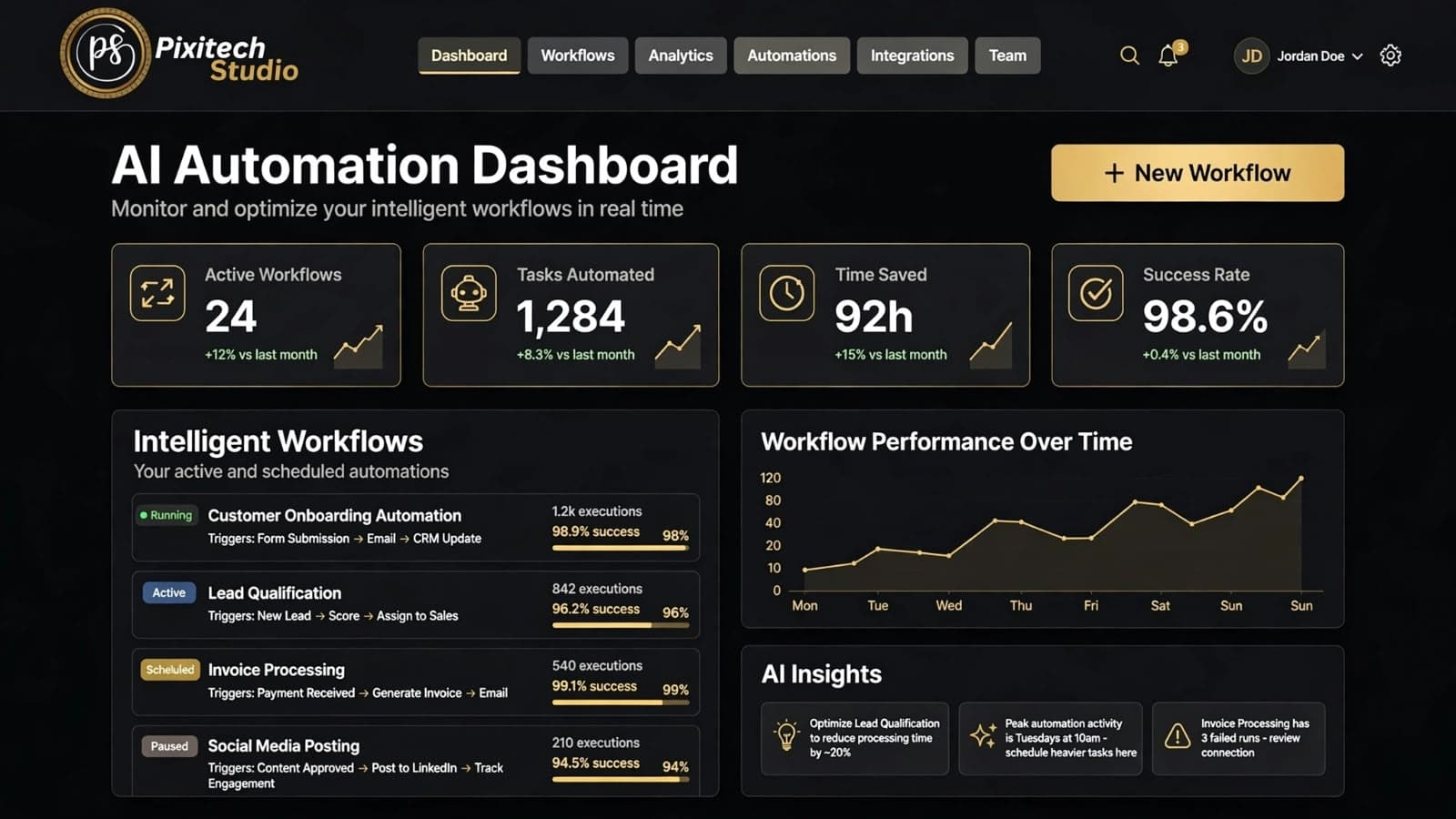This screenshot has height=819, width=1456.
Task: Open settings gear icon
Action: [x=1390, y=56]
